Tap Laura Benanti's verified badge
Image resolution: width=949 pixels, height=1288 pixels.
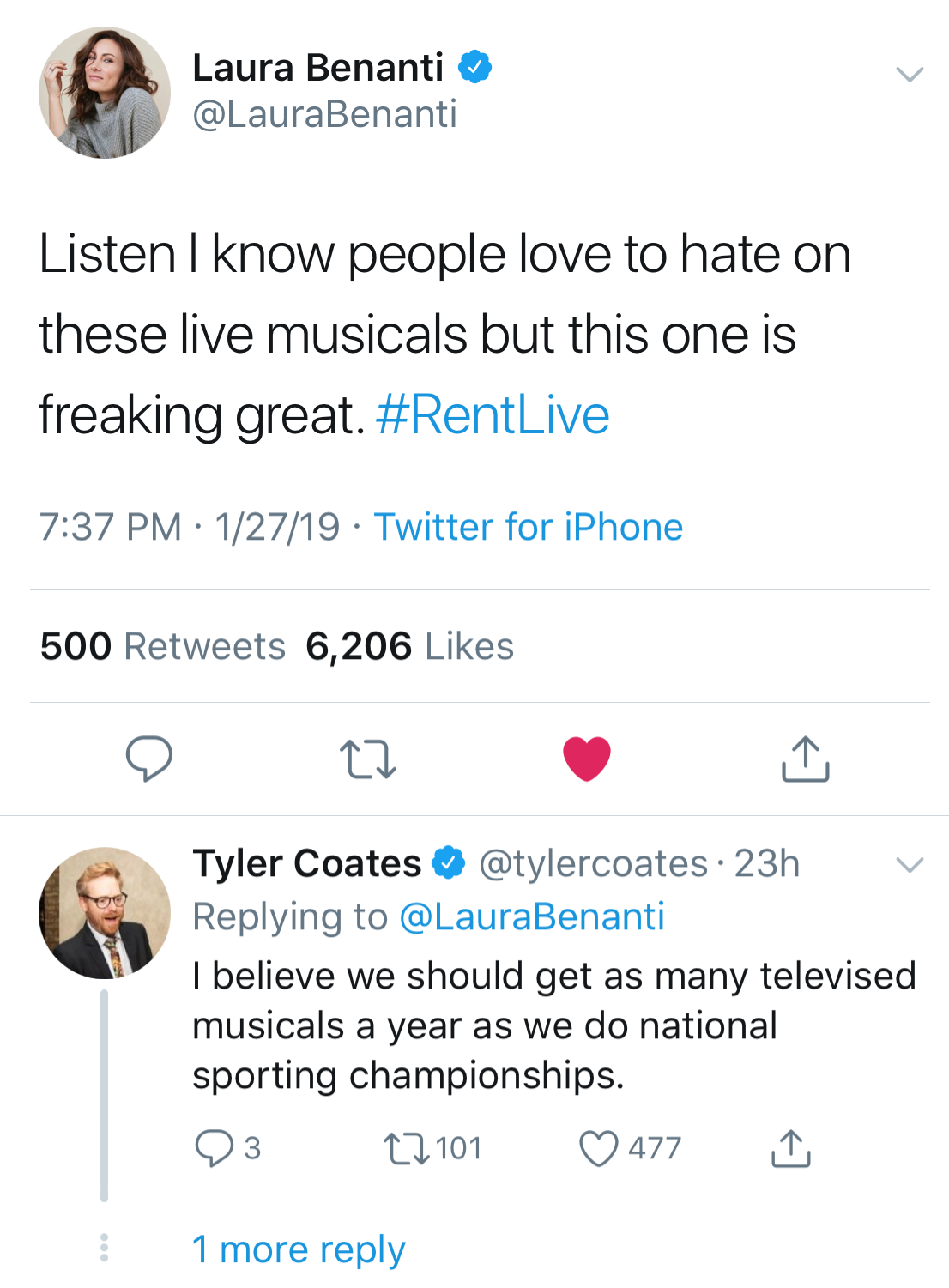(x=474, y=67)
